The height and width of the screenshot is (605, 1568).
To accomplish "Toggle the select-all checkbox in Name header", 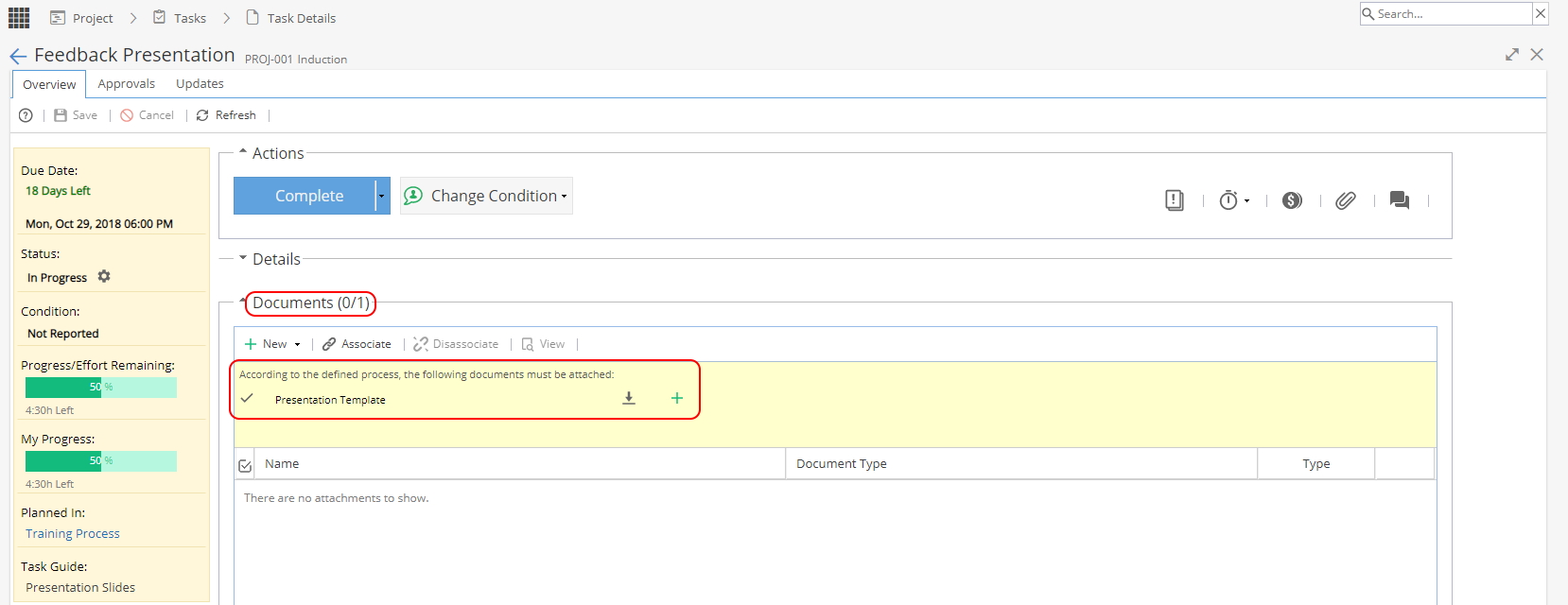I will (x=245, y=465).
